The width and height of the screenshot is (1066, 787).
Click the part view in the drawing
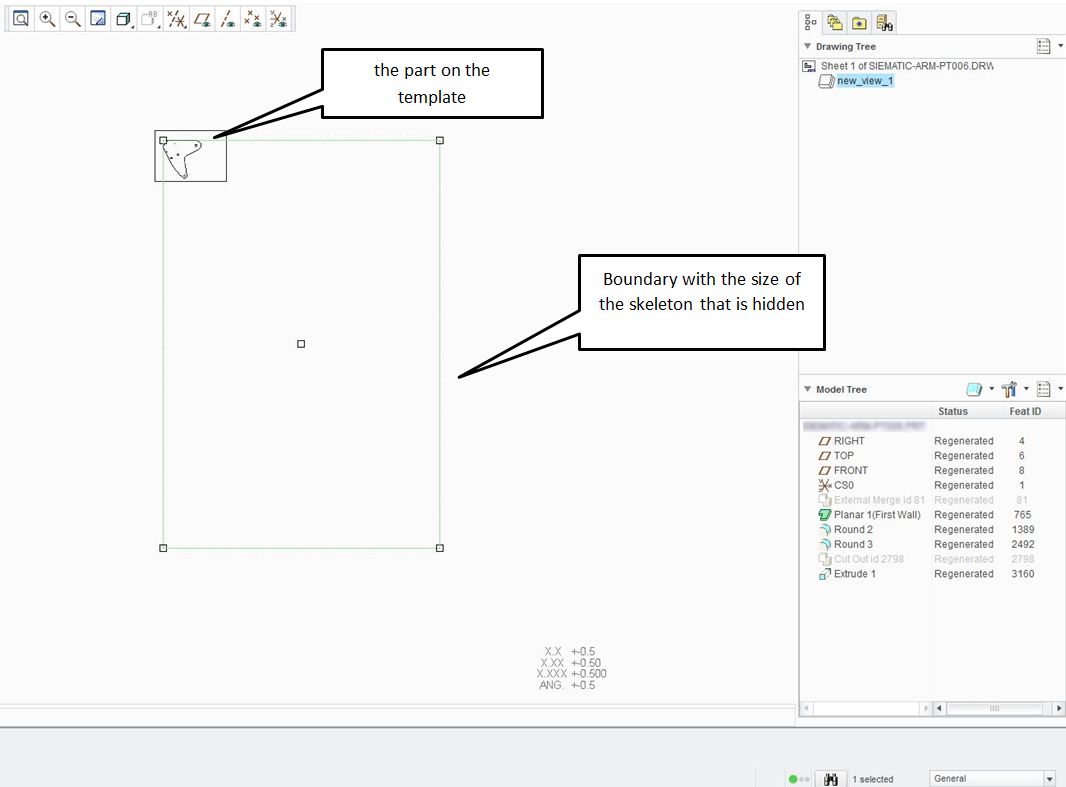coord(182,158)
